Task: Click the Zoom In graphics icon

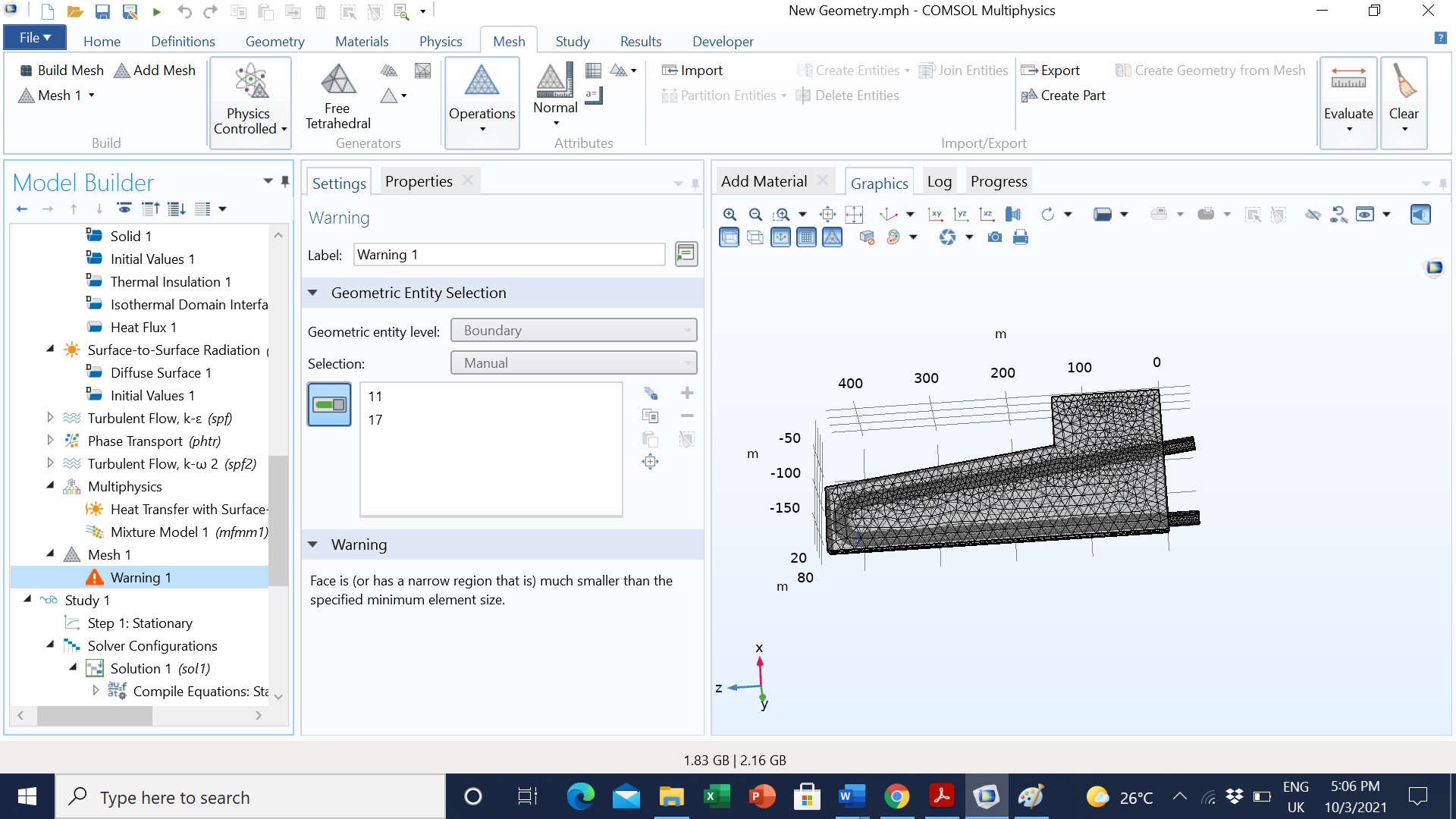Action: tap(730, 215)
